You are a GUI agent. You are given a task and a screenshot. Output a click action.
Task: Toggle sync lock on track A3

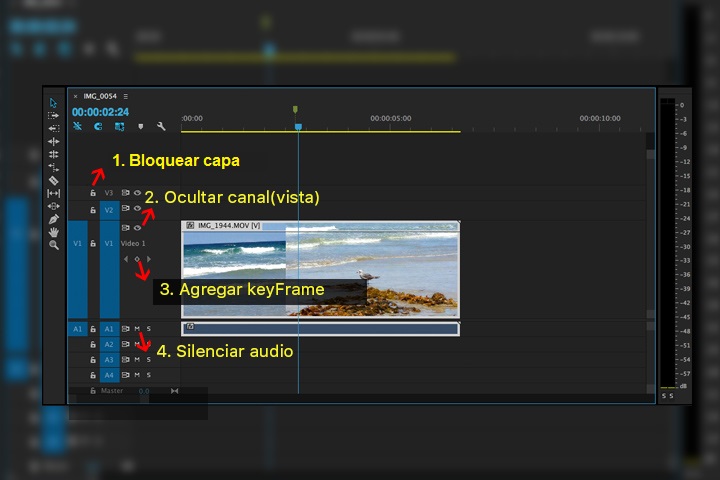125,360
